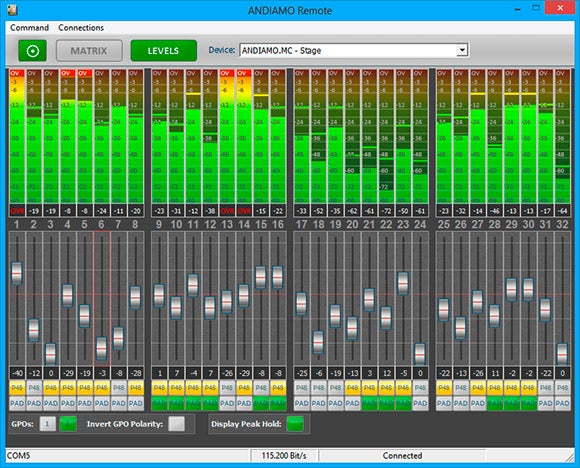Image resolution: width=580 pixels, height=468 pixels.
Task: Click the channel 29 gain fader handle
Action: [x=511, y=289]
